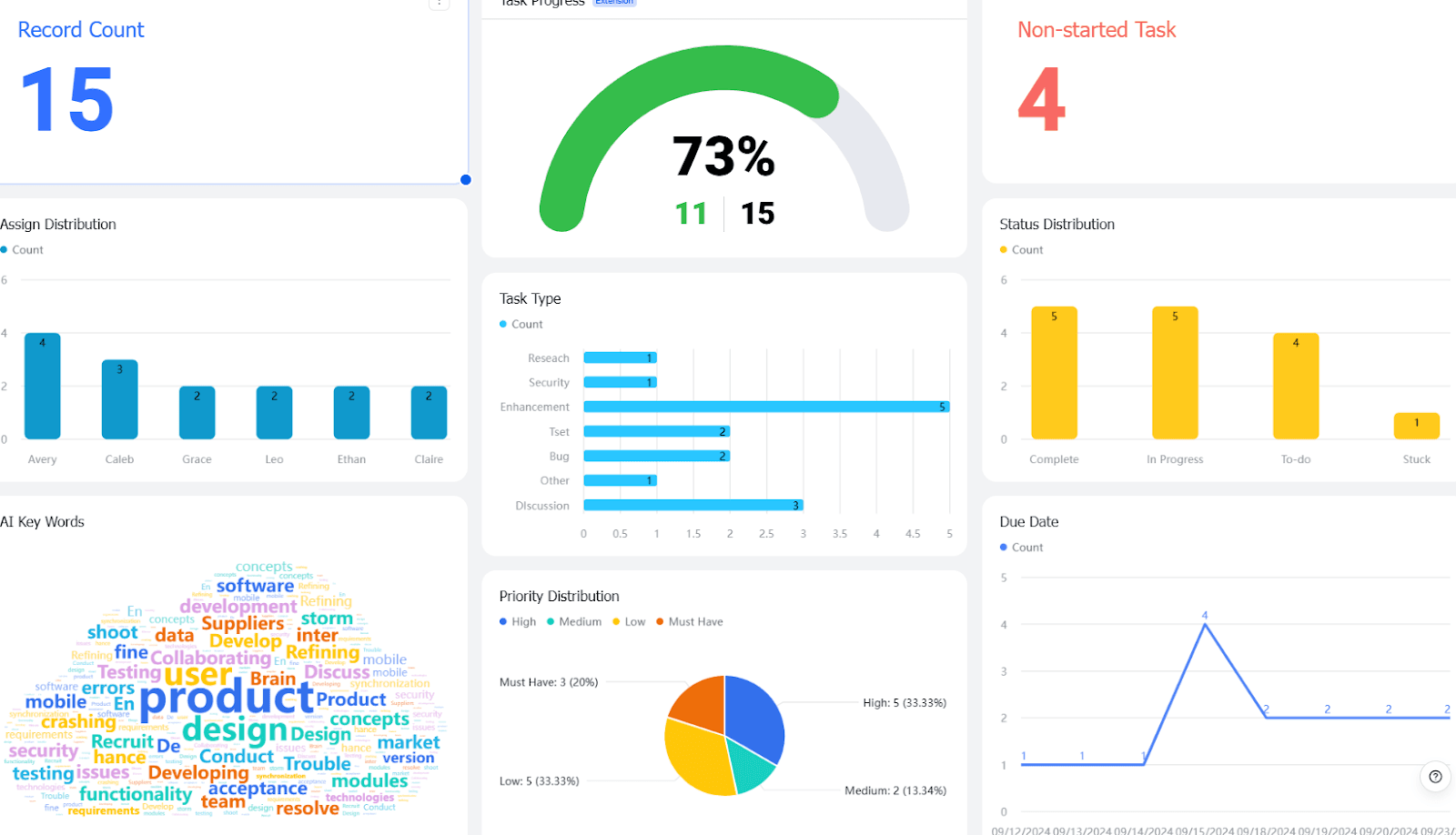Select Claire's bar in Assign Distribution
The height and width of the screenshot is (835, 1456).
pyautogui.click(x=429, y=412)
